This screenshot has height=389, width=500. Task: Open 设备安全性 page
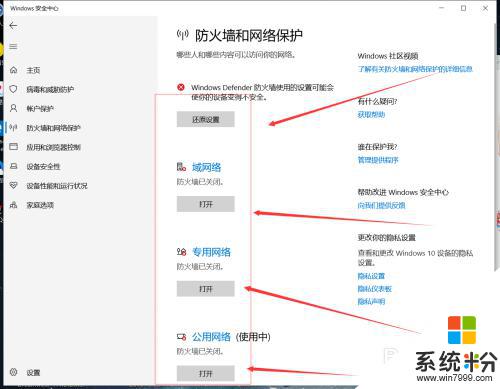pos(43,166)
